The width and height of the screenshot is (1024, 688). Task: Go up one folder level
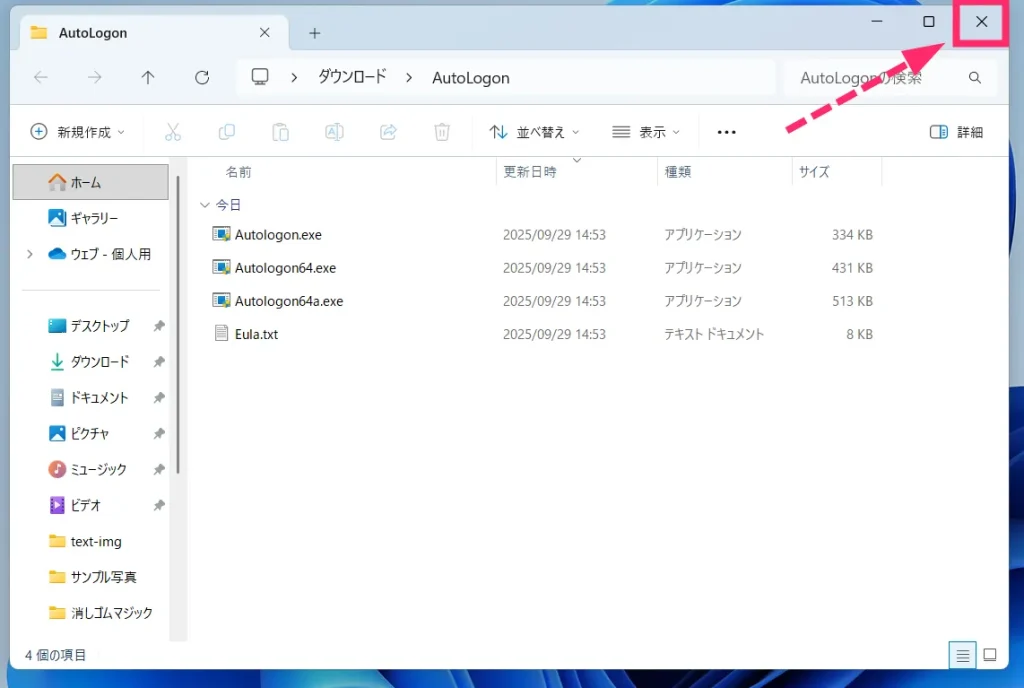tap(148, 78)
